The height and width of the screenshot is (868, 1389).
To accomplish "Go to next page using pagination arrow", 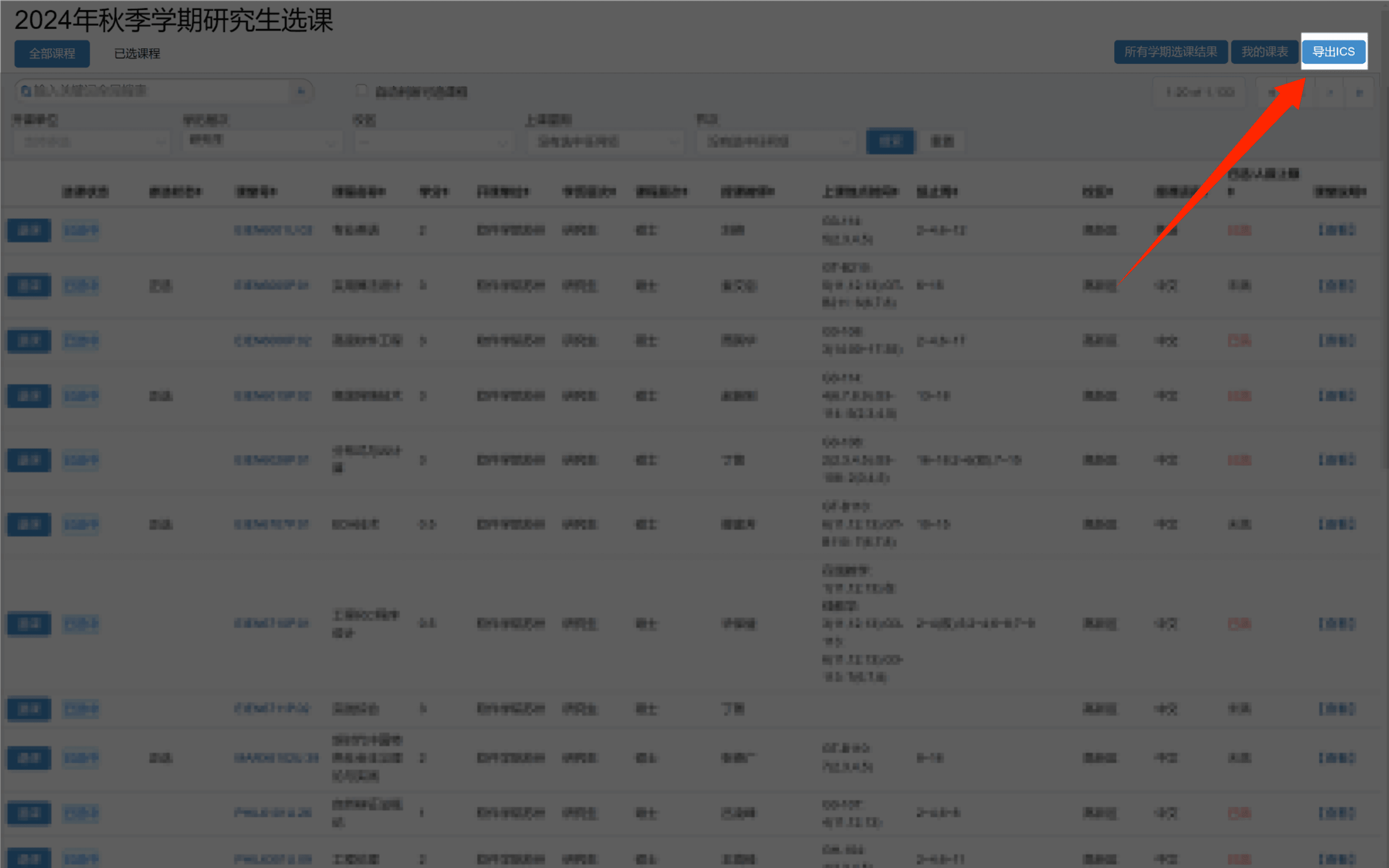I will [1330, 92].
